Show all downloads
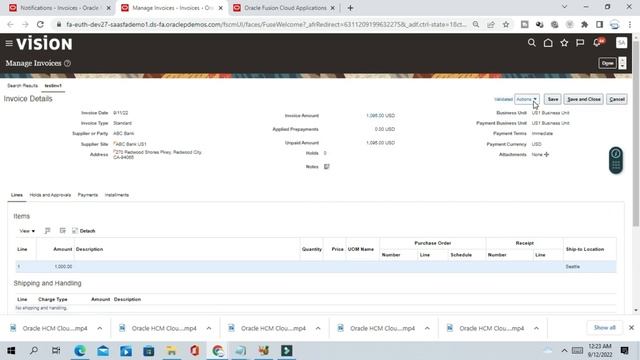The width and height of the screenshot is (640, 360). click(604, 328)
